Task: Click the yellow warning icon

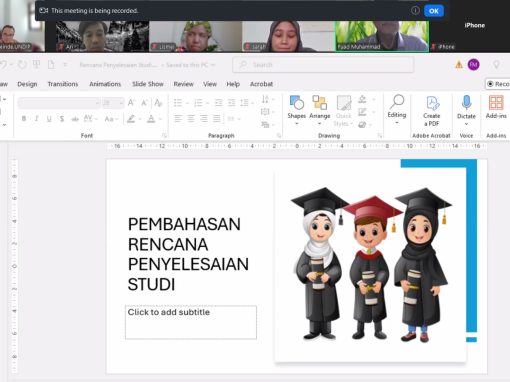Action: click(x=459, y=65)
